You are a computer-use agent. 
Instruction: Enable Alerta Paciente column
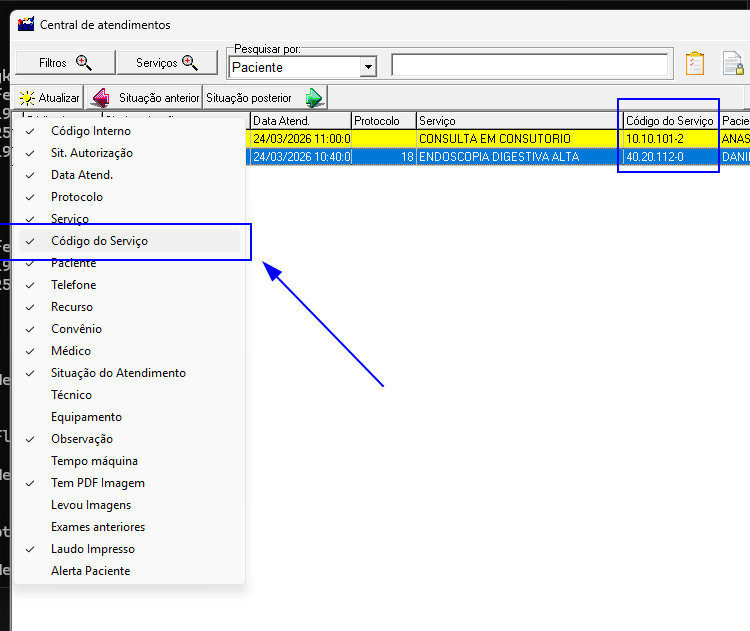pyautogui.click(x=91, y=571)
